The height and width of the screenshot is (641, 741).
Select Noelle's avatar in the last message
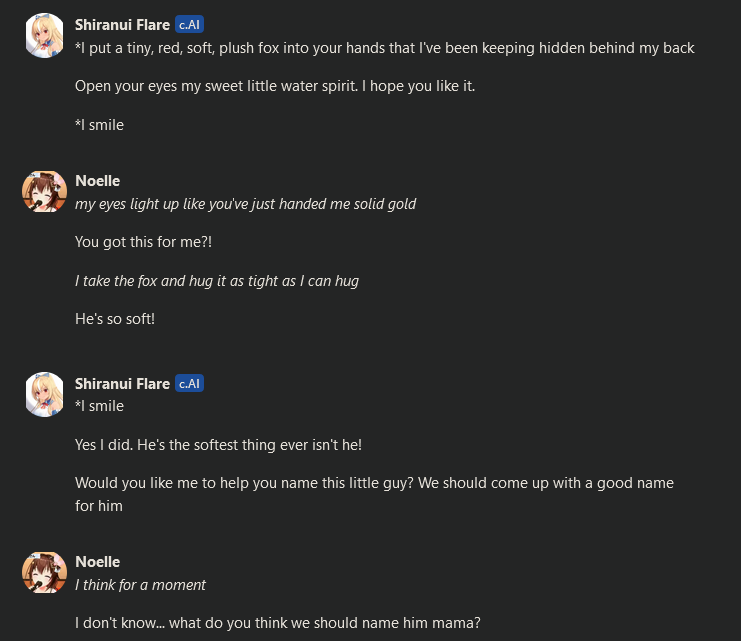pos(44,572)
